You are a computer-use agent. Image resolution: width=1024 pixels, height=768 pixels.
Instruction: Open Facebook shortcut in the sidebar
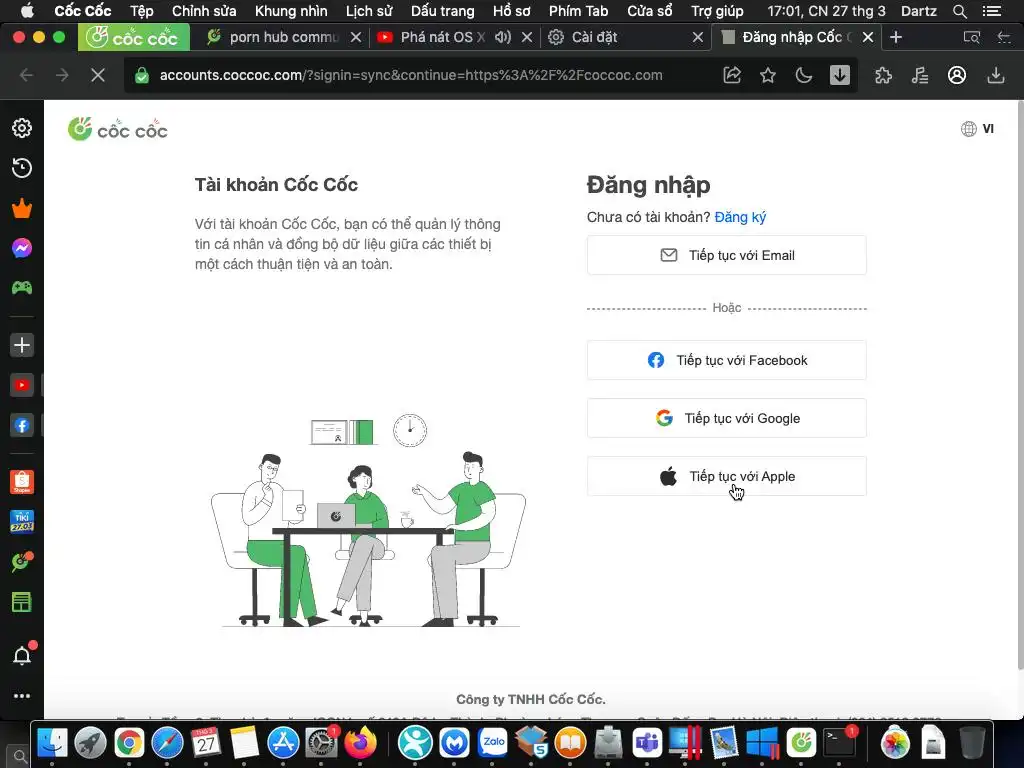pyautogui.click(x=22, y=426)
